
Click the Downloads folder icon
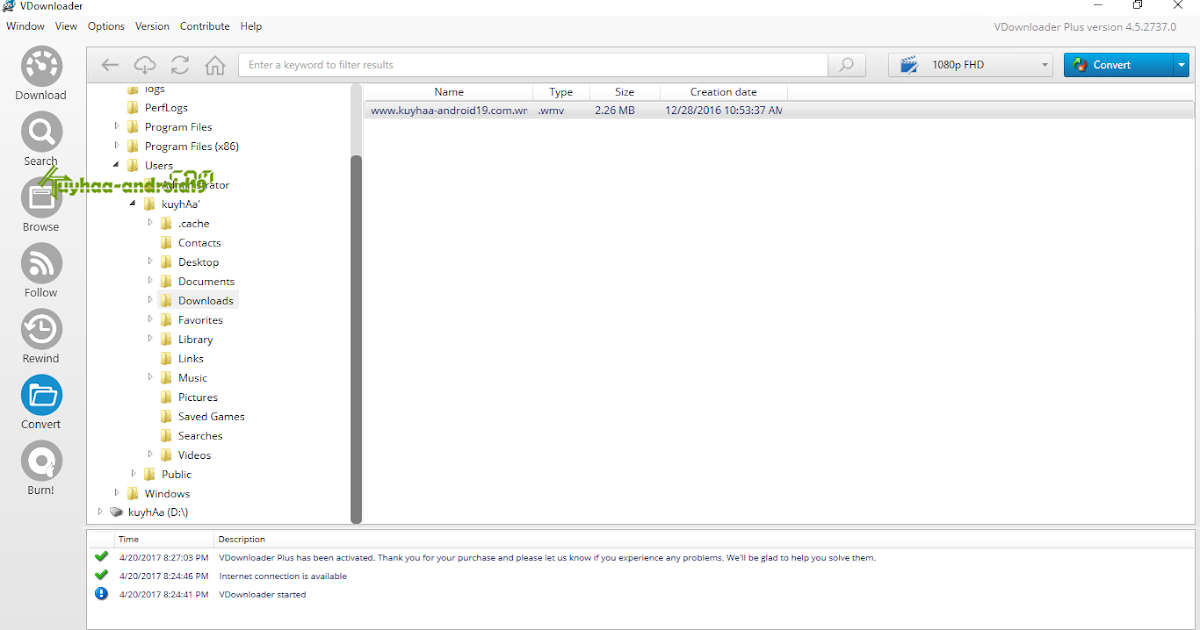click(x=166, y=300)
